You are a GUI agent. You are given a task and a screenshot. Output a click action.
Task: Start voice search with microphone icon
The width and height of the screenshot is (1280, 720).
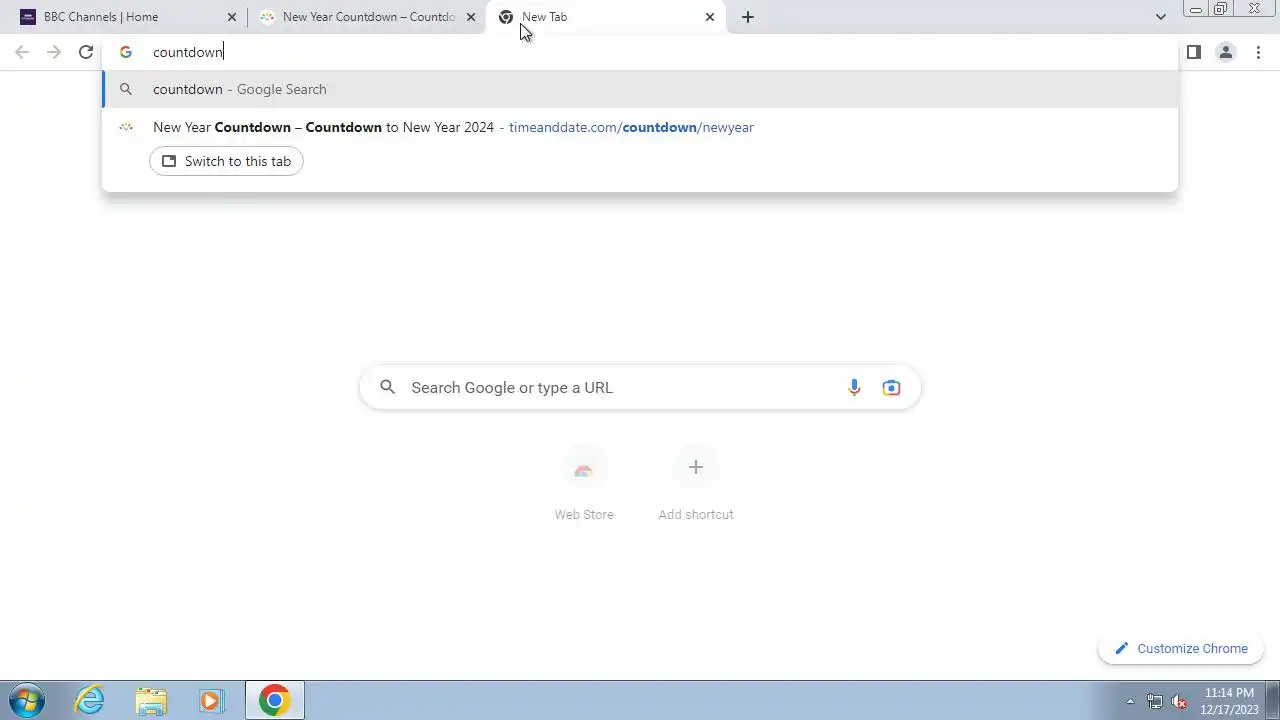pyautogui.click(x=854, y=388)
